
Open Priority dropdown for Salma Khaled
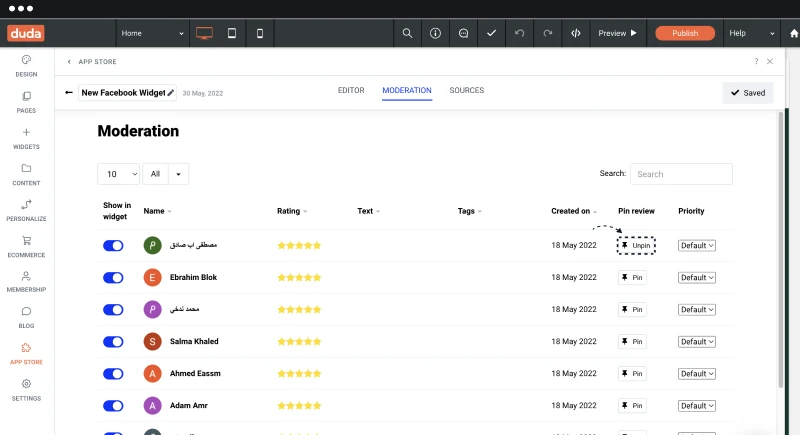696,342
